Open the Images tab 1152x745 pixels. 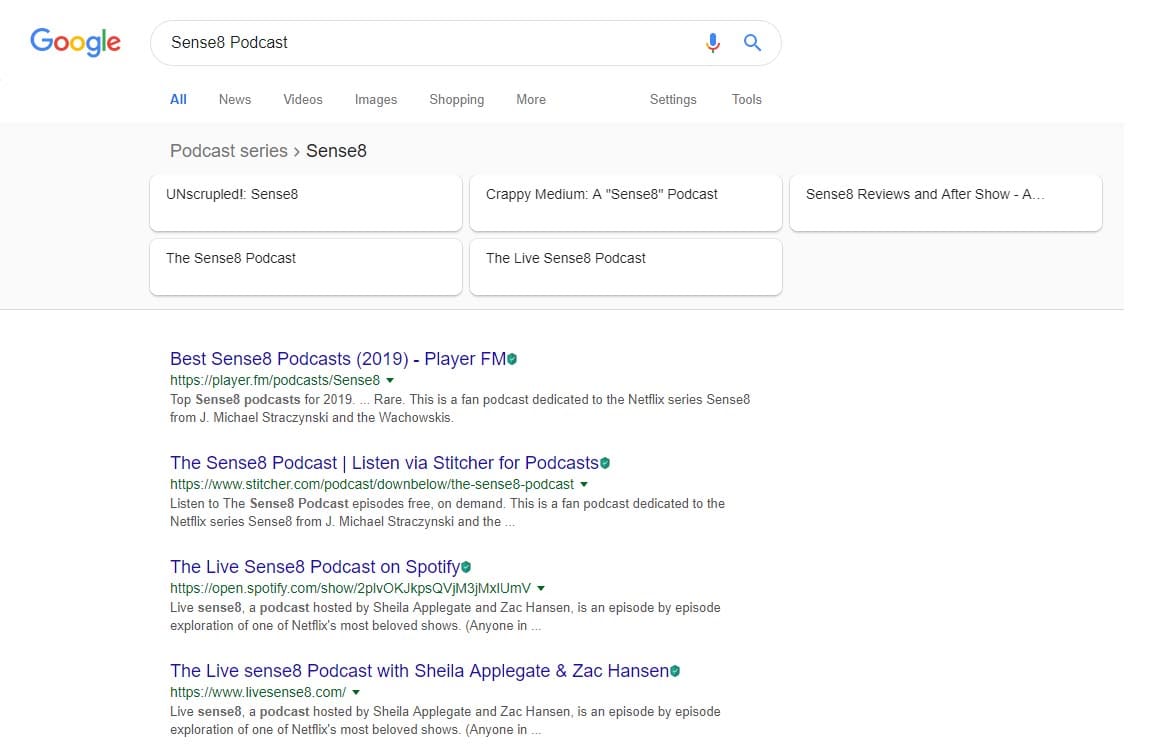375,99
